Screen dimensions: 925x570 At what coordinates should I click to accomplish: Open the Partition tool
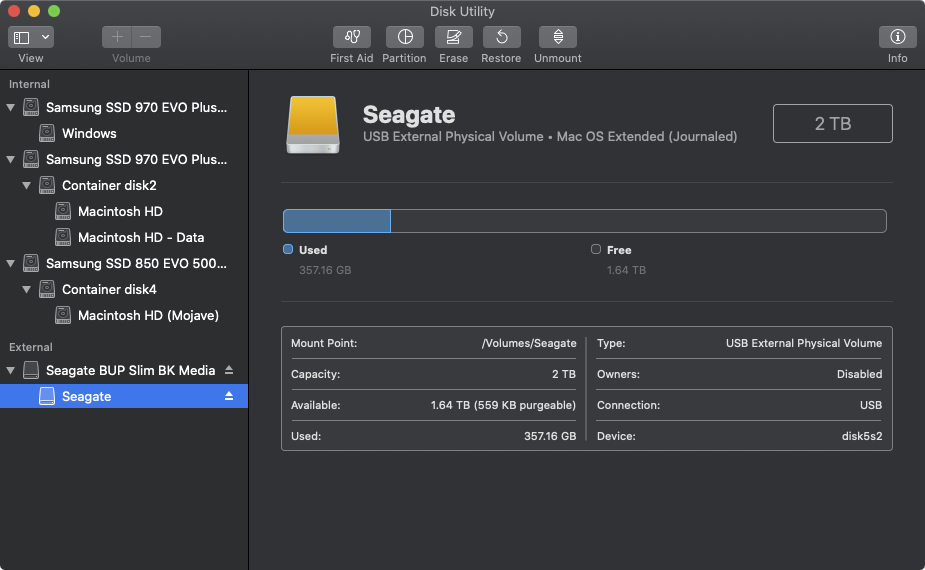coord(404,37)
